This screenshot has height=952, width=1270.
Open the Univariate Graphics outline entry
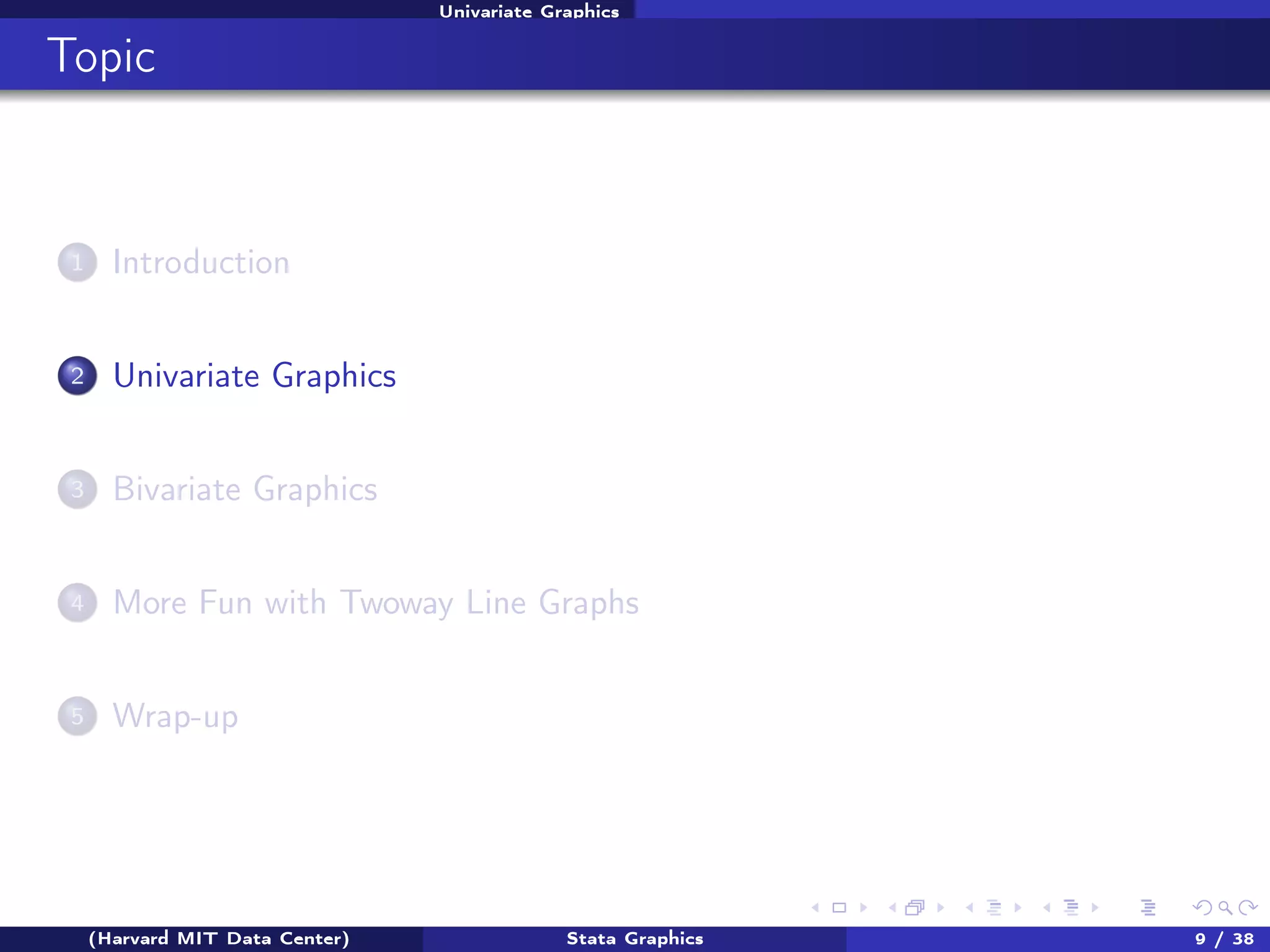pyautogui.click(x=255, y=377)
